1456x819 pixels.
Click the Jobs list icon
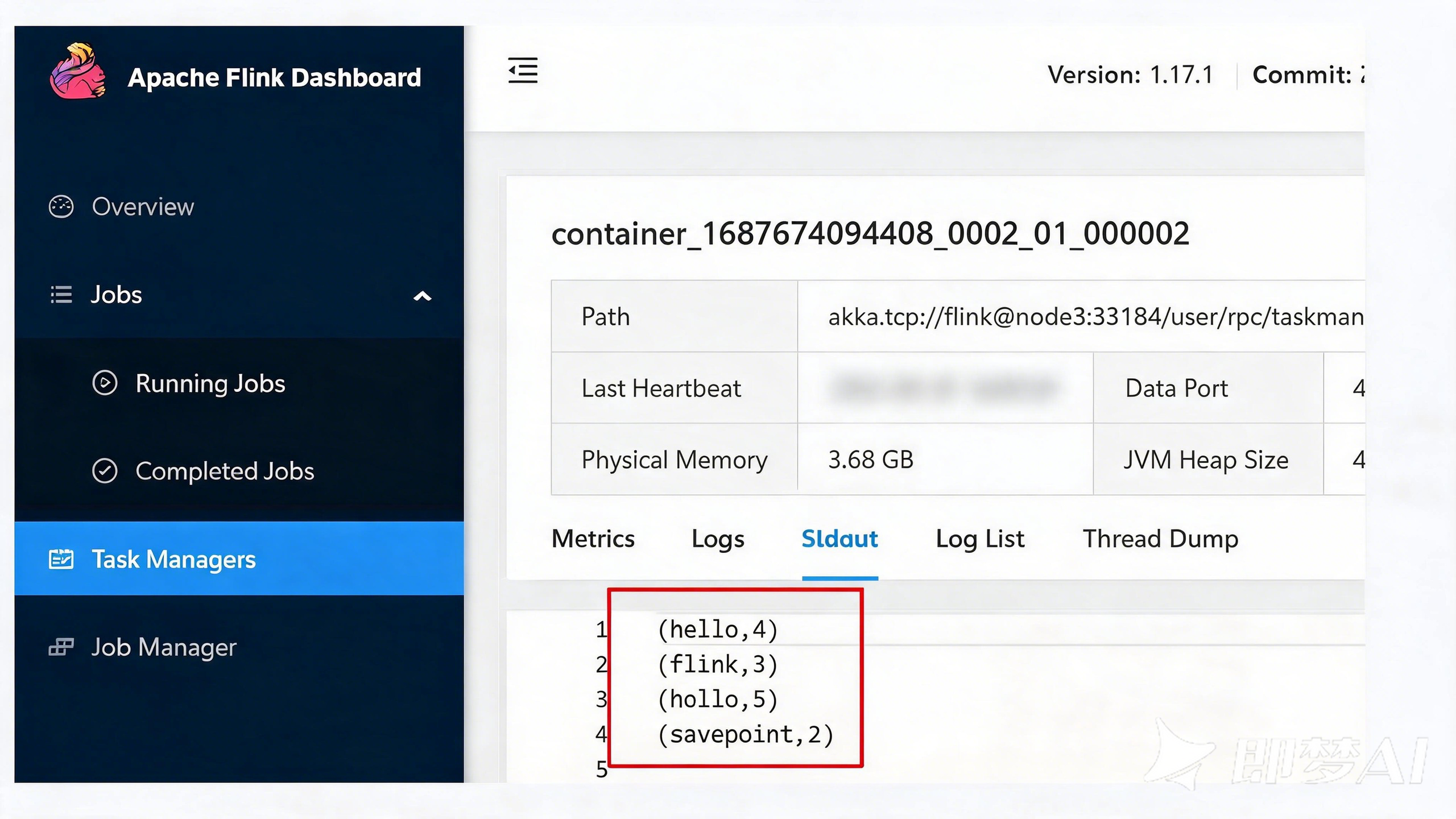61,295
